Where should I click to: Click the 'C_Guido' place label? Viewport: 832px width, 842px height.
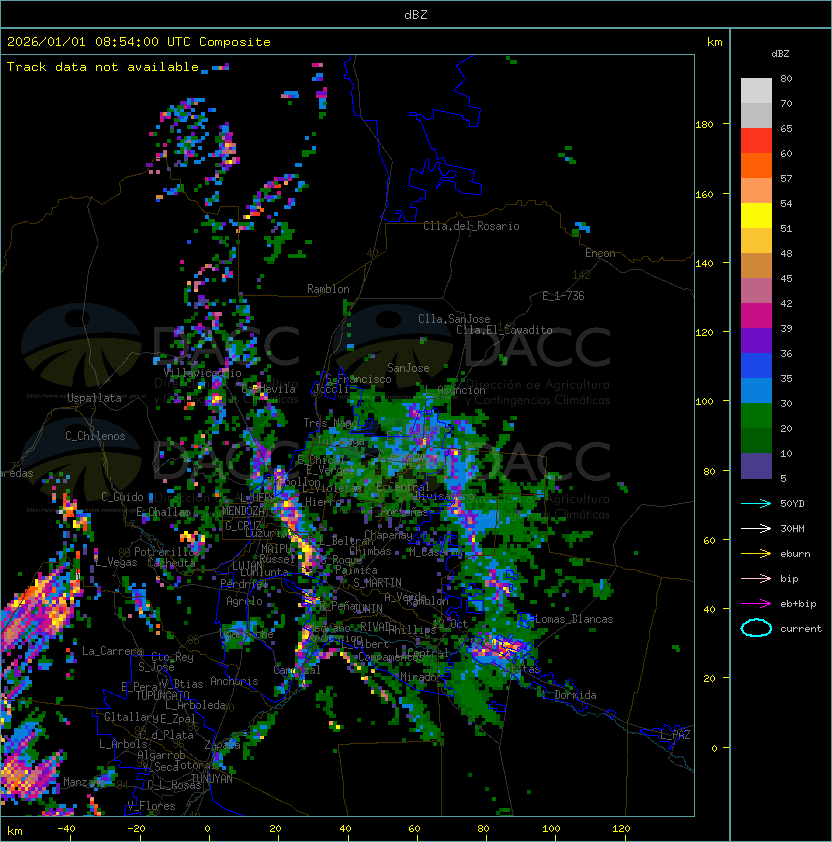(x=122, y=497)
